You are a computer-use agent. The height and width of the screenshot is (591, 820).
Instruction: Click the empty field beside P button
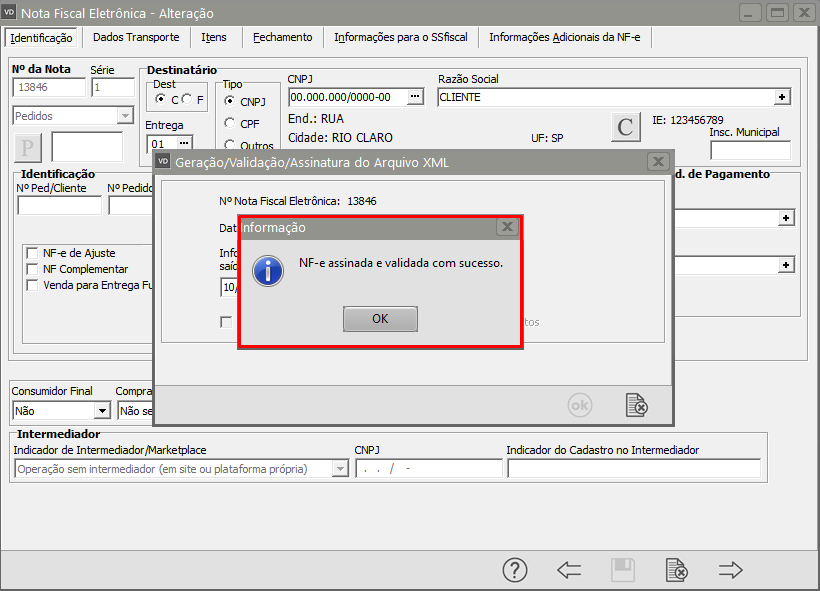[87, 147]
